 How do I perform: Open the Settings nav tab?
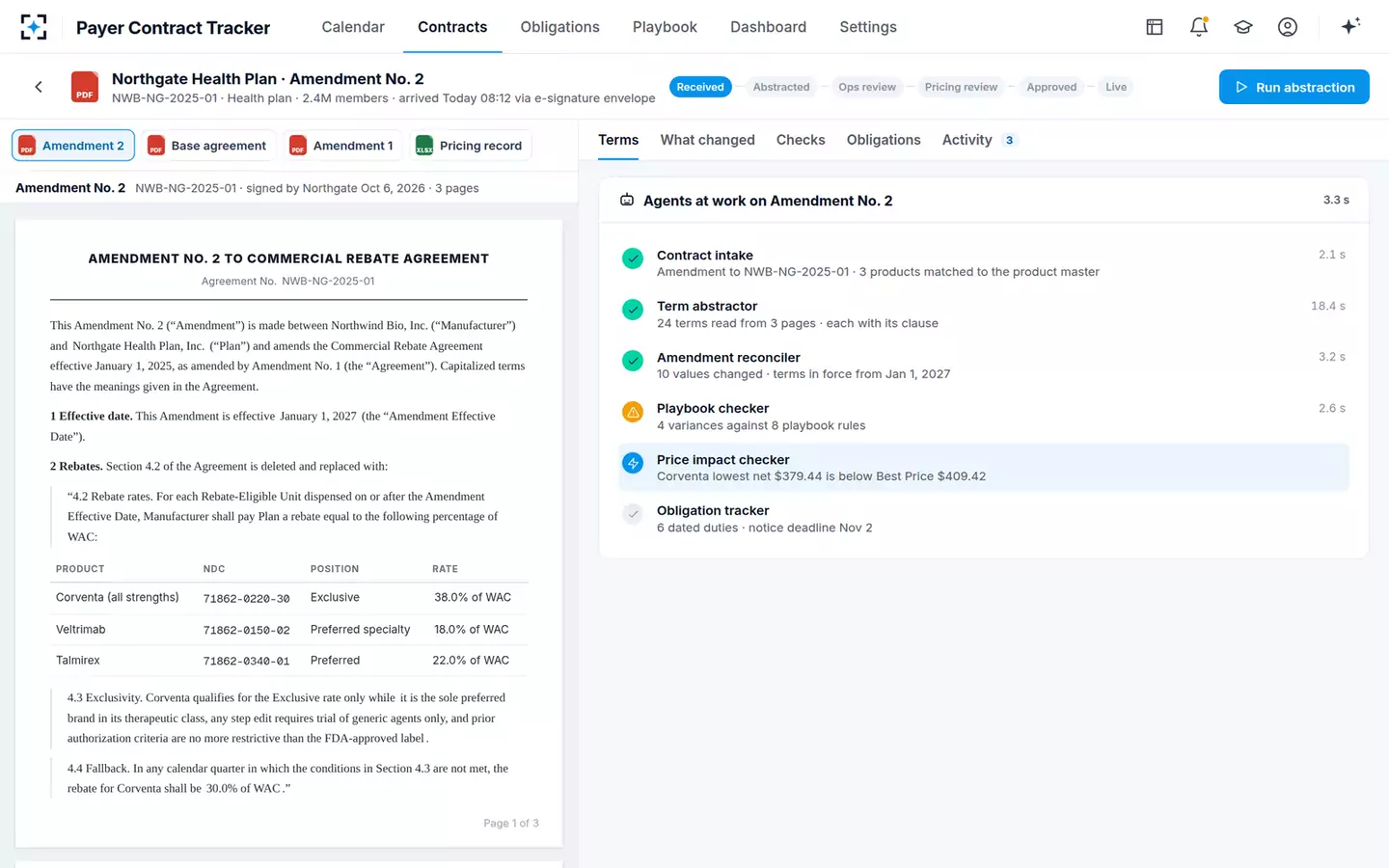pyautogui.click(x=868, y=27)
